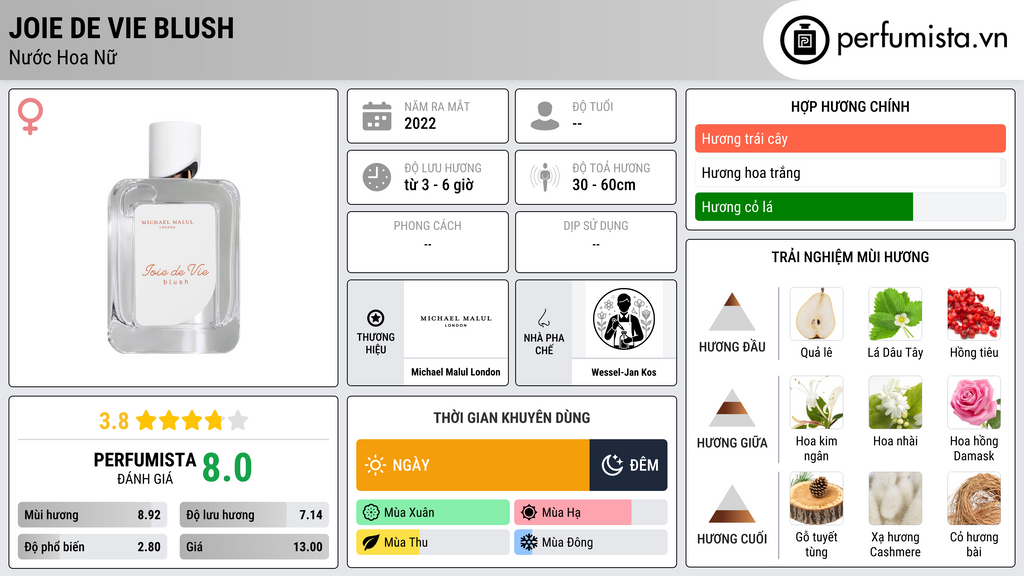Click the spring flower icon beside Mùa Xuân

tap(371, 513)
